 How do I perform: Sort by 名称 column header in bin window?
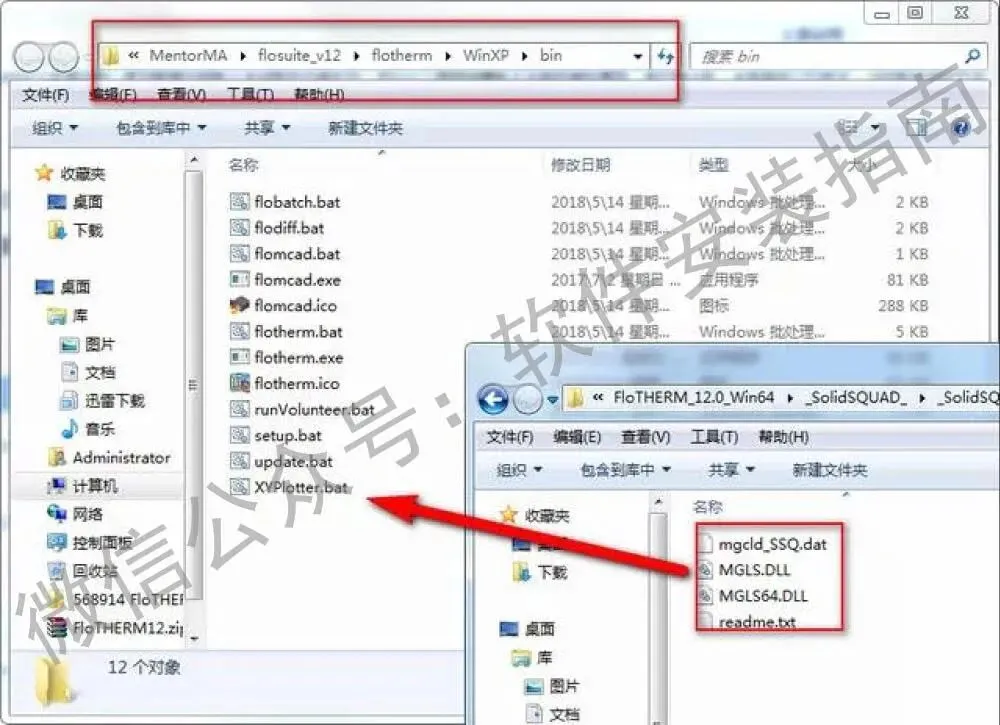(244, 165)
